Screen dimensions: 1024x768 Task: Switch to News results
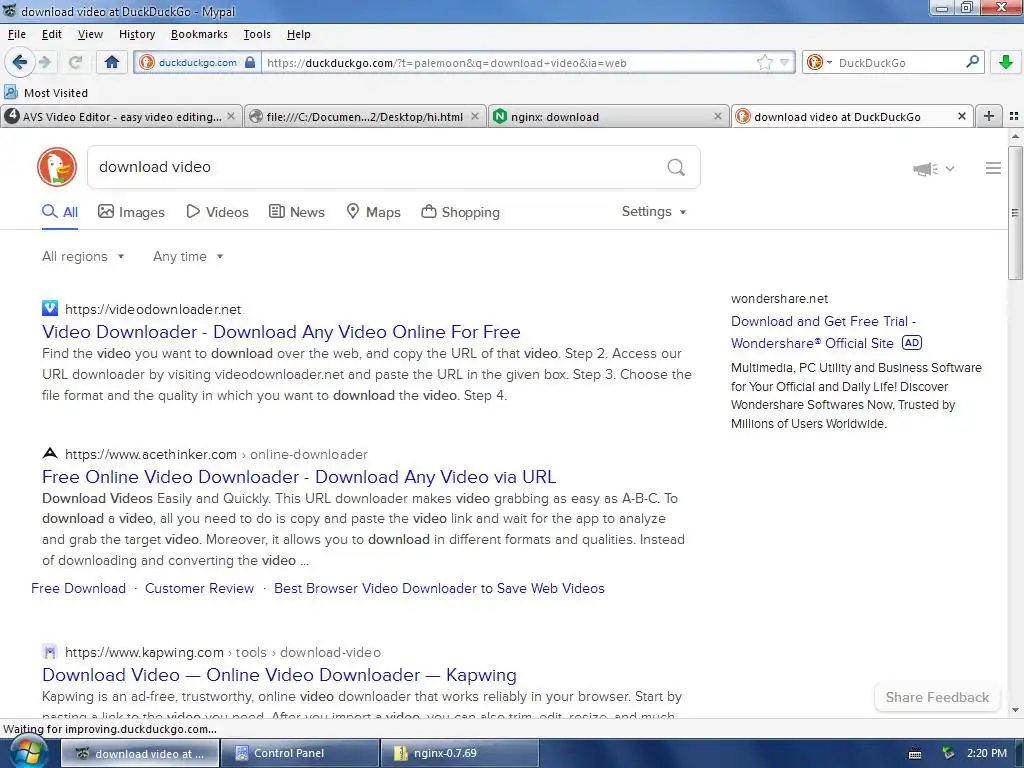(297, 212)
